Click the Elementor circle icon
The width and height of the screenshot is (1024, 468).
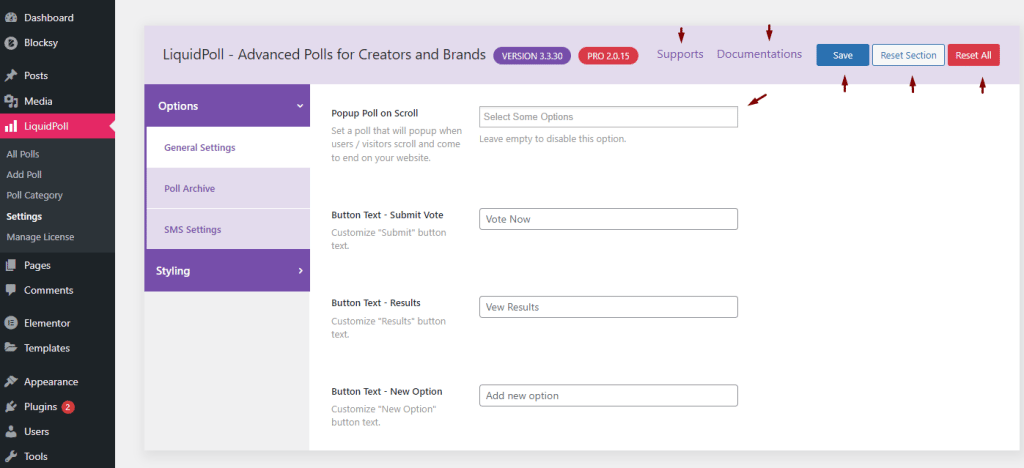tap(10, 322)
